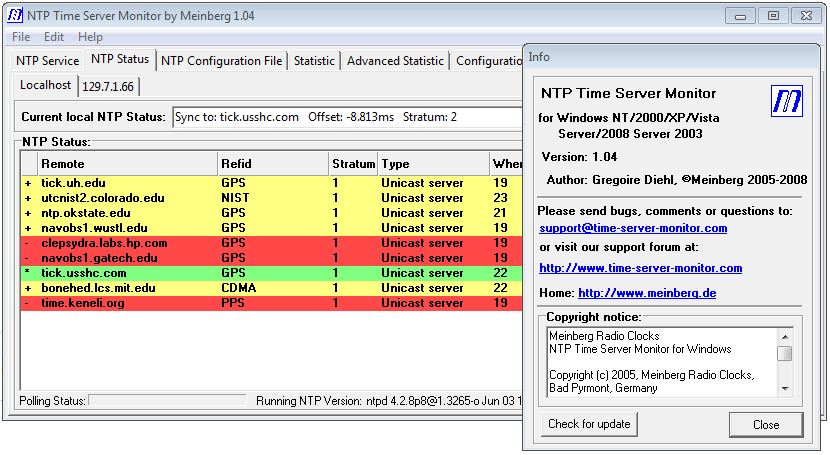The image size is (830, 455).
Task: Select the tick.usshc.com synced row
Action: [x=272, y=273]
